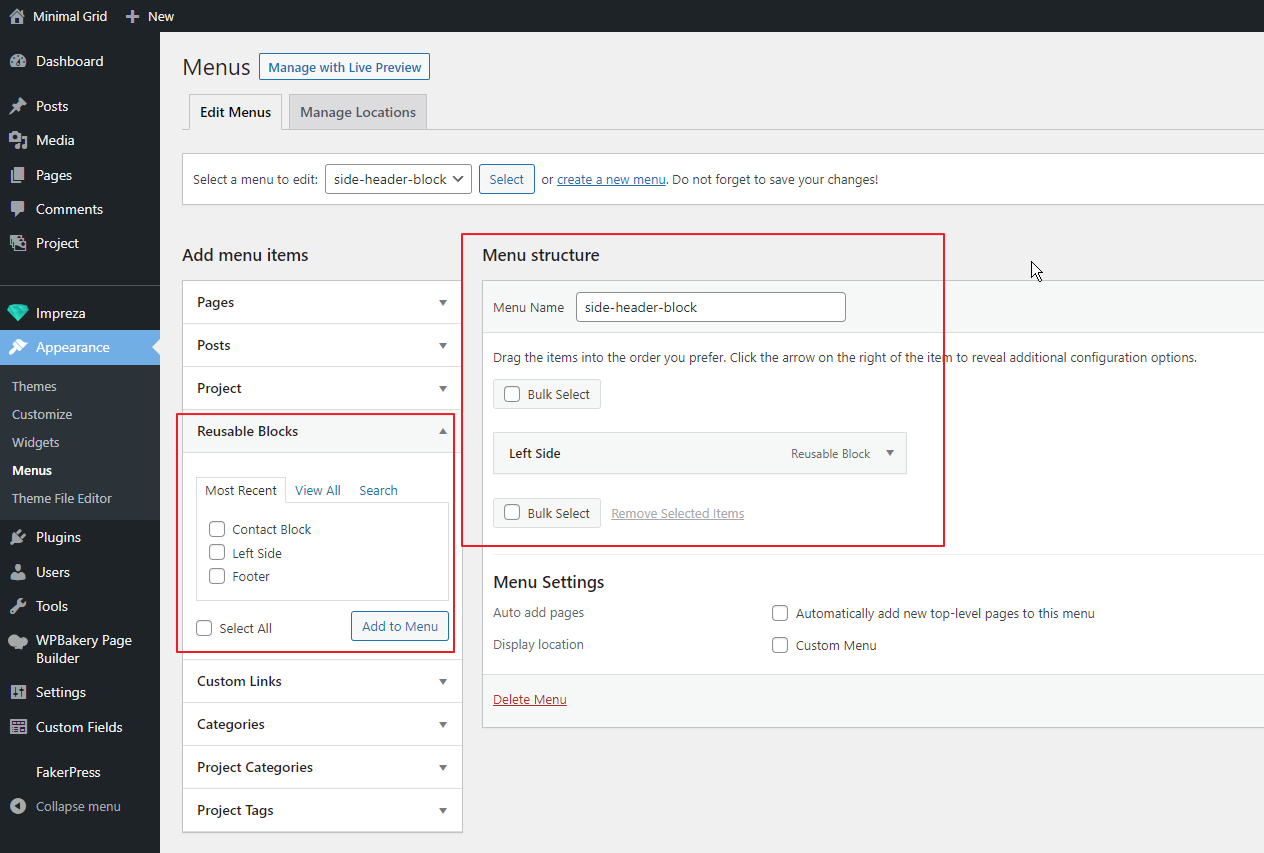Expand the Pages accordion section
1264x853 pixels.
[x=322, y=302]
